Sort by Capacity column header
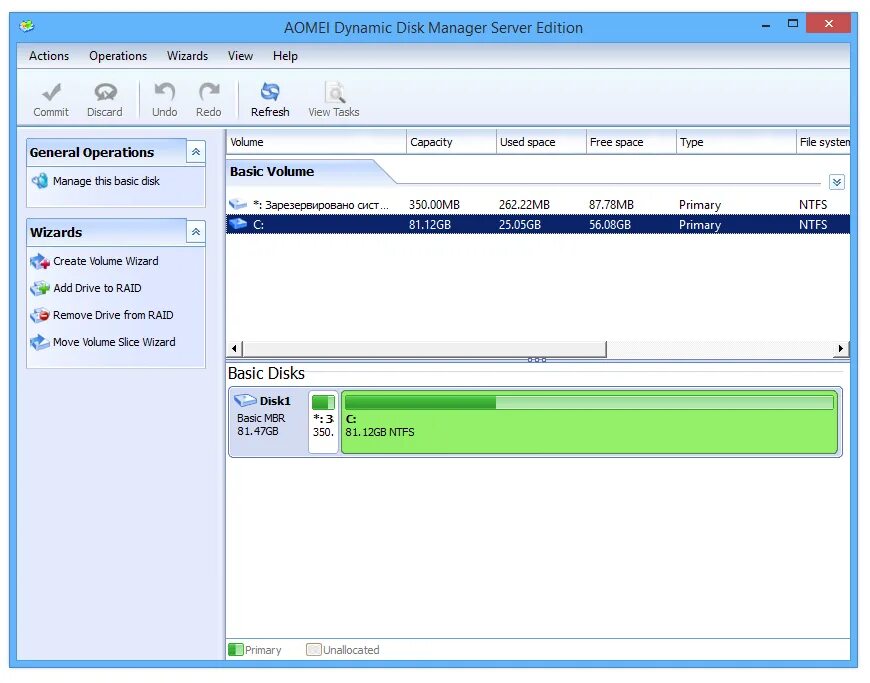Image resolution: width=870 pixels, height=683 pixels. click(x=451, y=142)
